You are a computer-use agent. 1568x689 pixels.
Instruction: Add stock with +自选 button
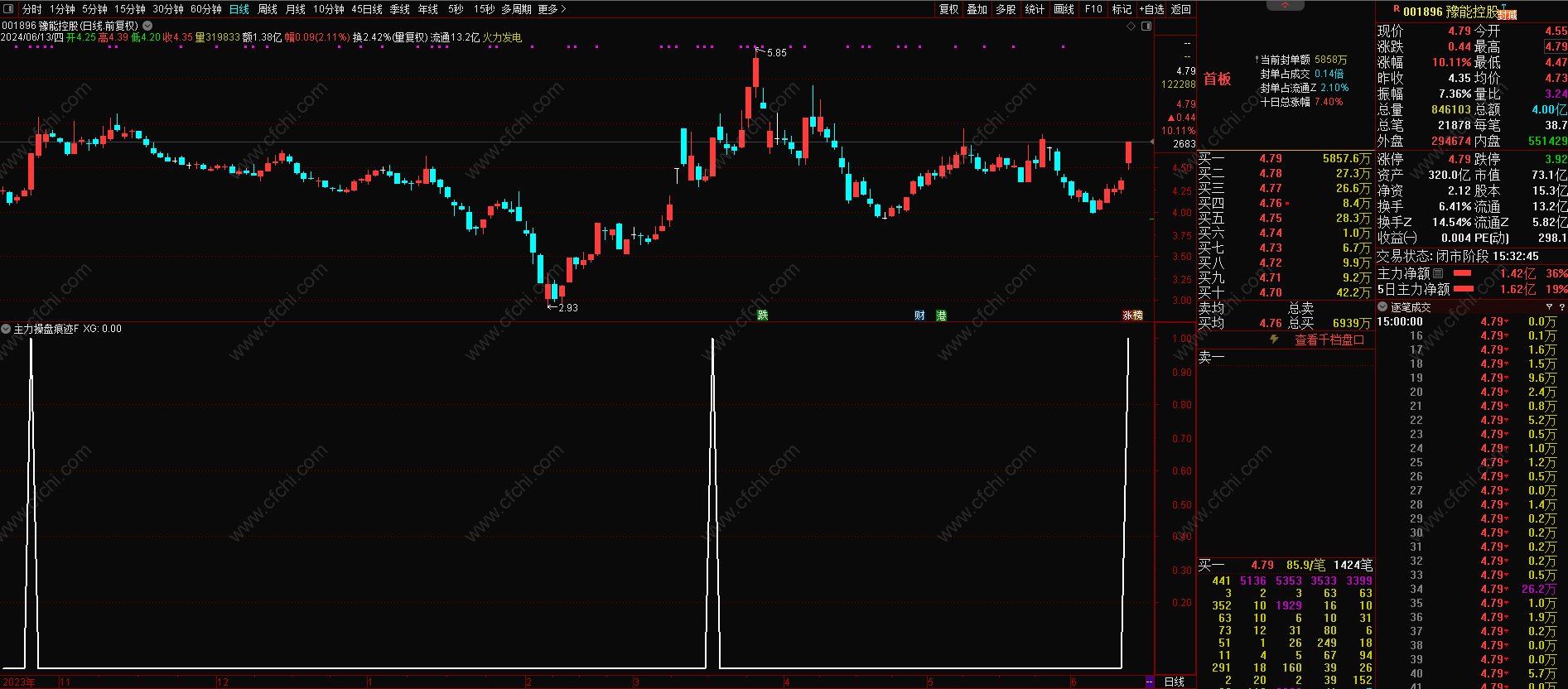pos(1151,9)
